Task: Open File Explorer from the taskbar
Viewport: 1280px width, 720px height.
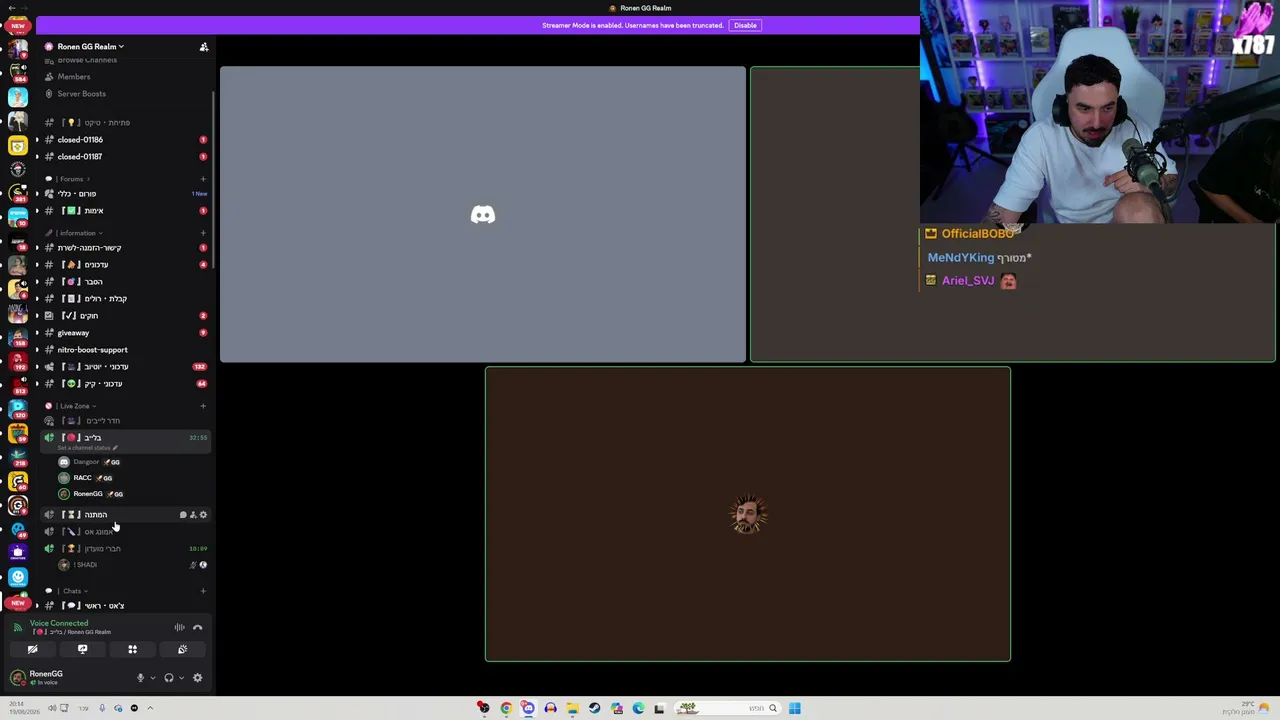Action: (x=572, y=709)
